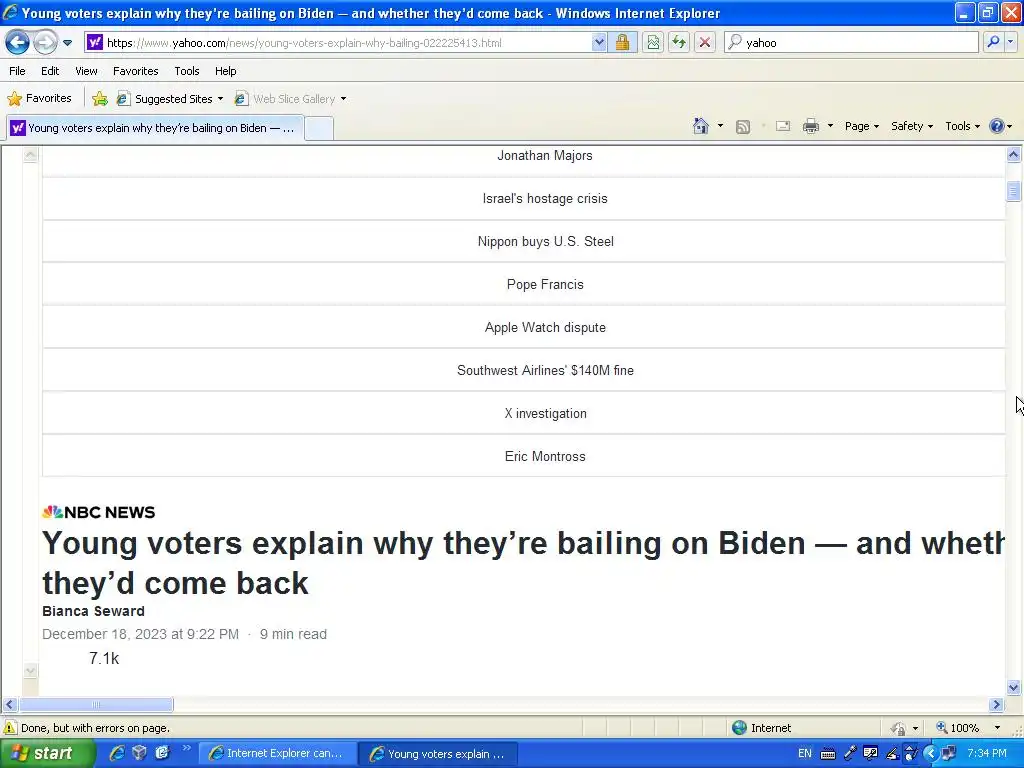Expand the Print options dropdown arrow
Image resolution: width=1024 pixels, height=768 pixels.
point(830,126)
